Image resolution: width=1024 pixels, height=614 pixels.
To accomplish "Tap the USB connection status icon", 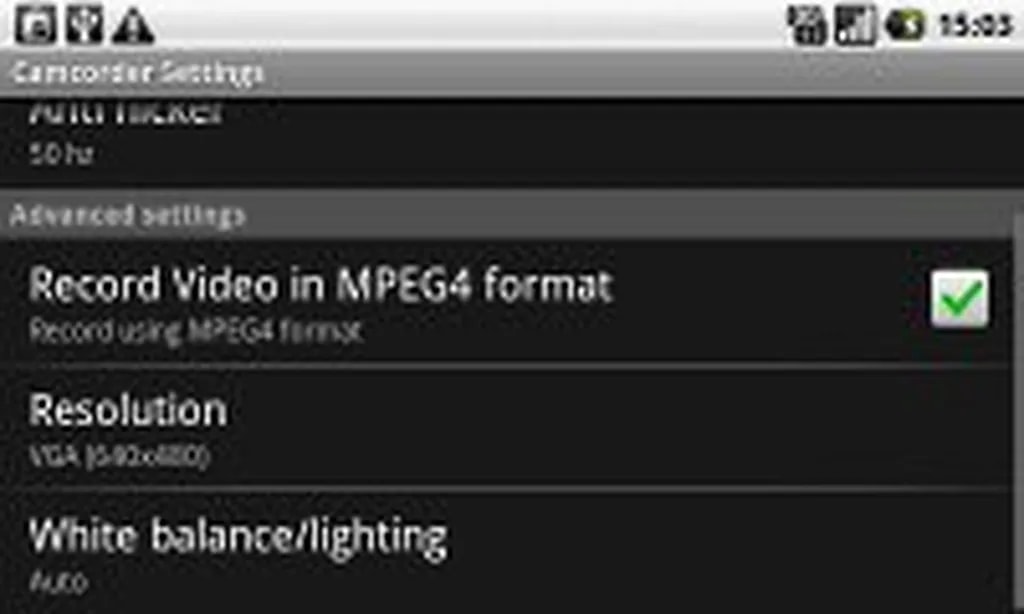I will click(84, 26).
